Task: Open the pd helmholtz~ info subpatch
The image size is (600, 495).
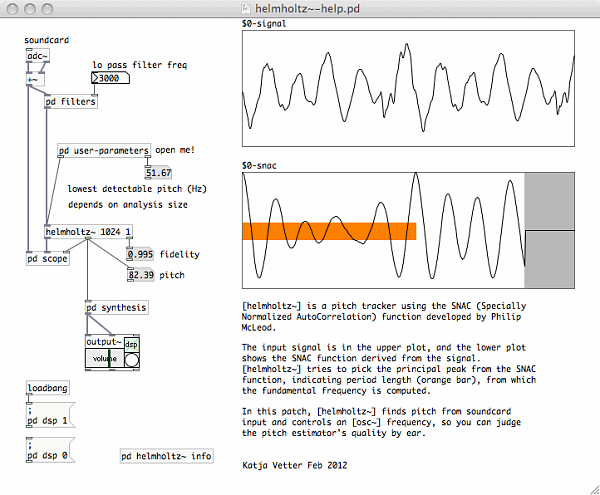Action: [167, 456]
